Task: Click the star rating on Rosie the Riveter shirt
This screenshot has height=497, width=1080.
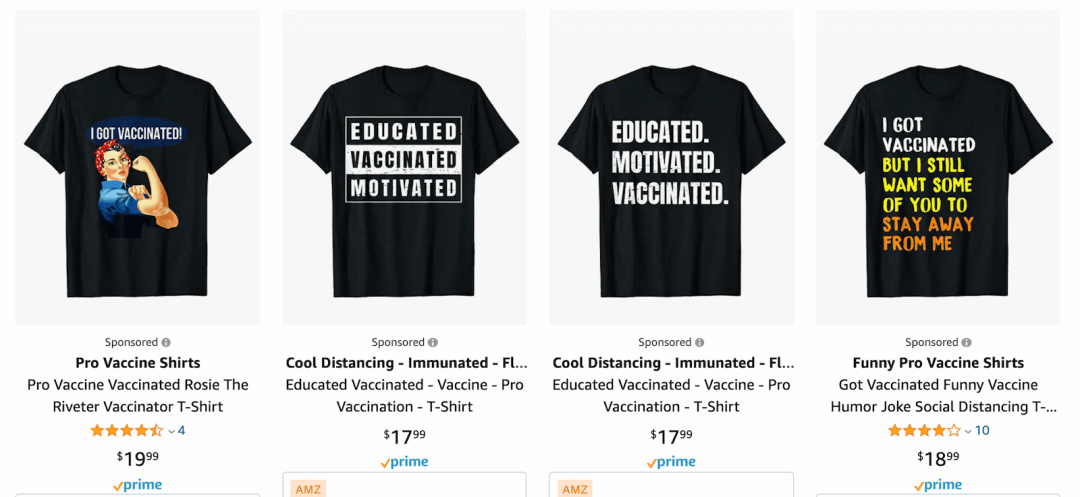Action: pos(126,431)
